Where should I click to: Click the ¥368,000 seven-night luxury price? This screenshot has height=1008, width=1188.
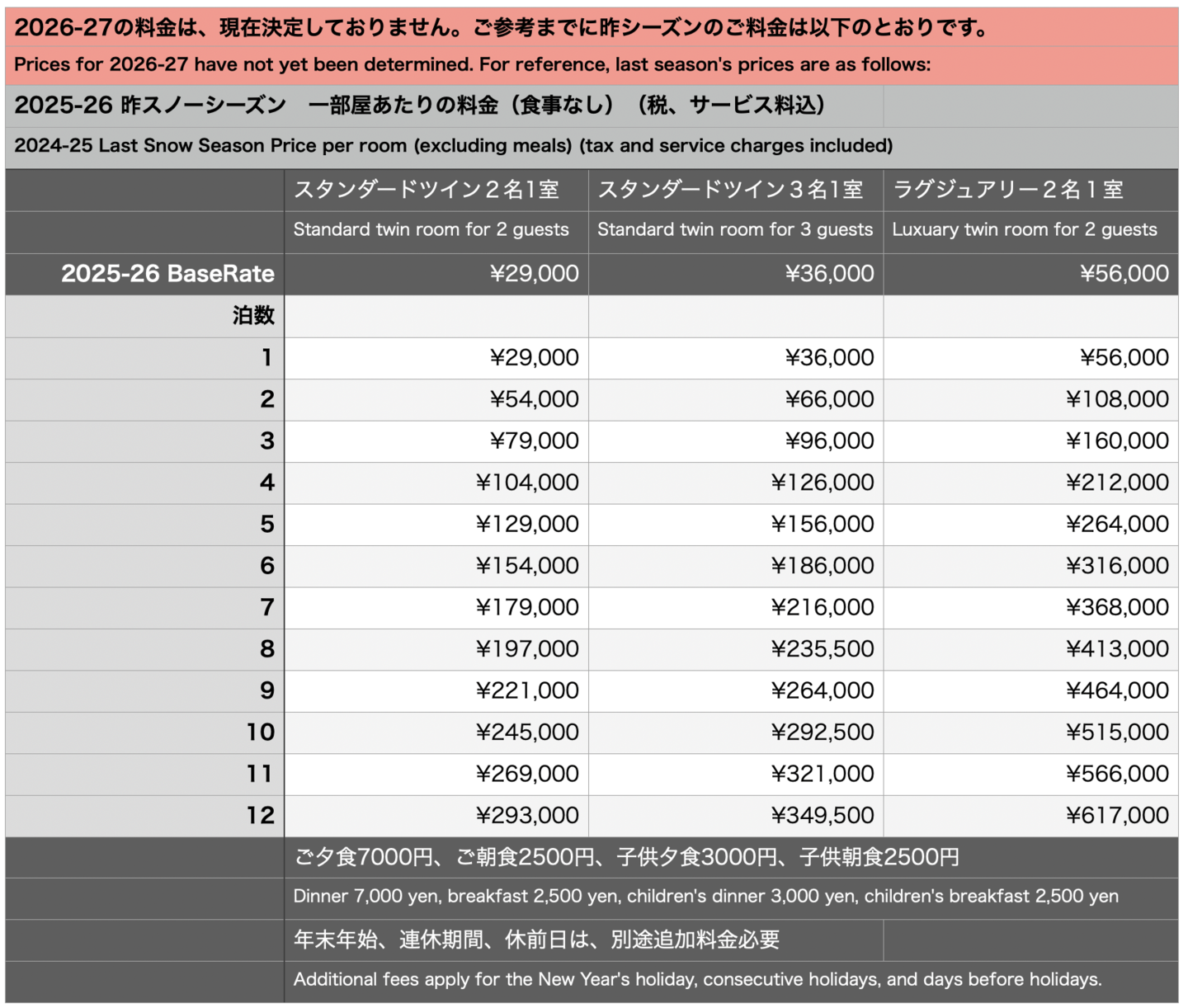pyautogui.click(x=1117, y=608)
